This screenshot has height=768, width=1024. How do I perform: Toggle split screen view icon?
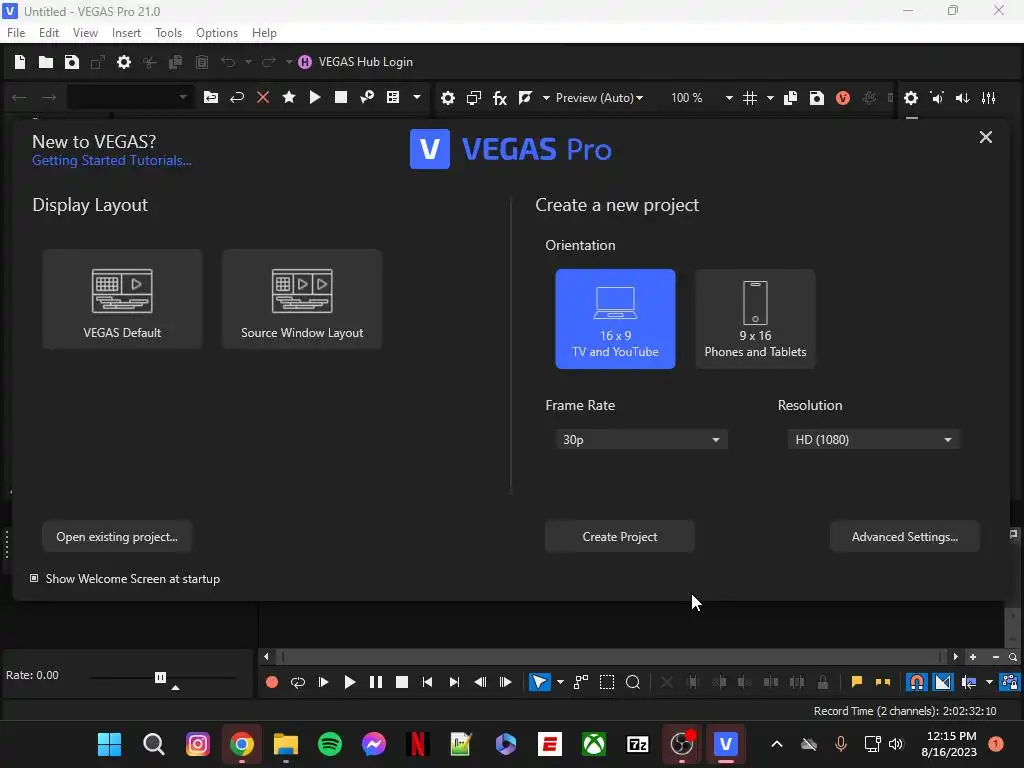[x=525, y=98]
